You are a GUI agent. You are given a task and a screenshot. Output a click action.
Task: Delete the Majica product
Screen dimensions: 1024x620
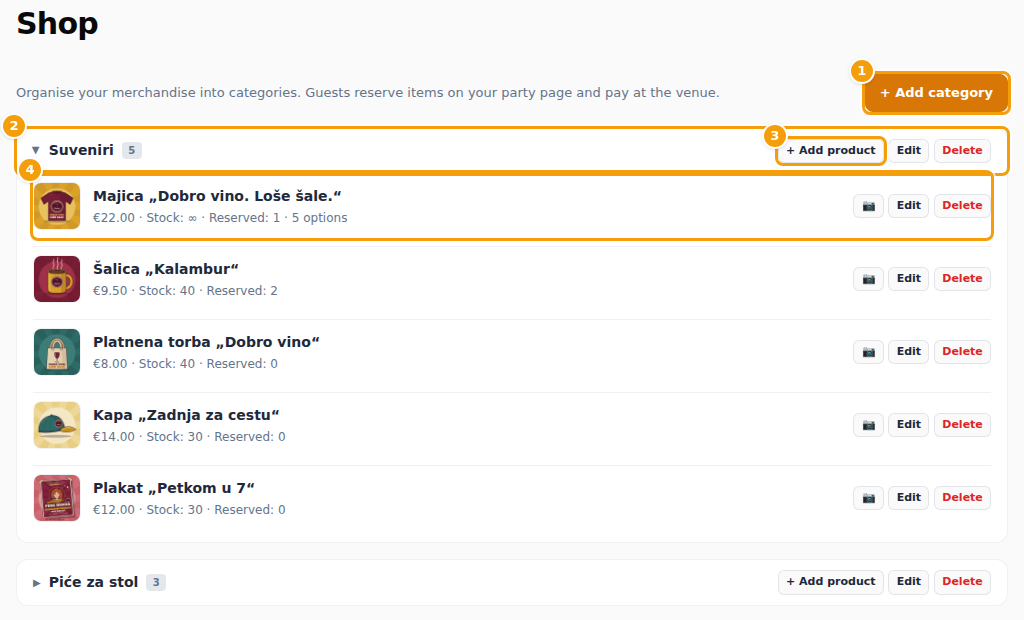click(962, 206)
